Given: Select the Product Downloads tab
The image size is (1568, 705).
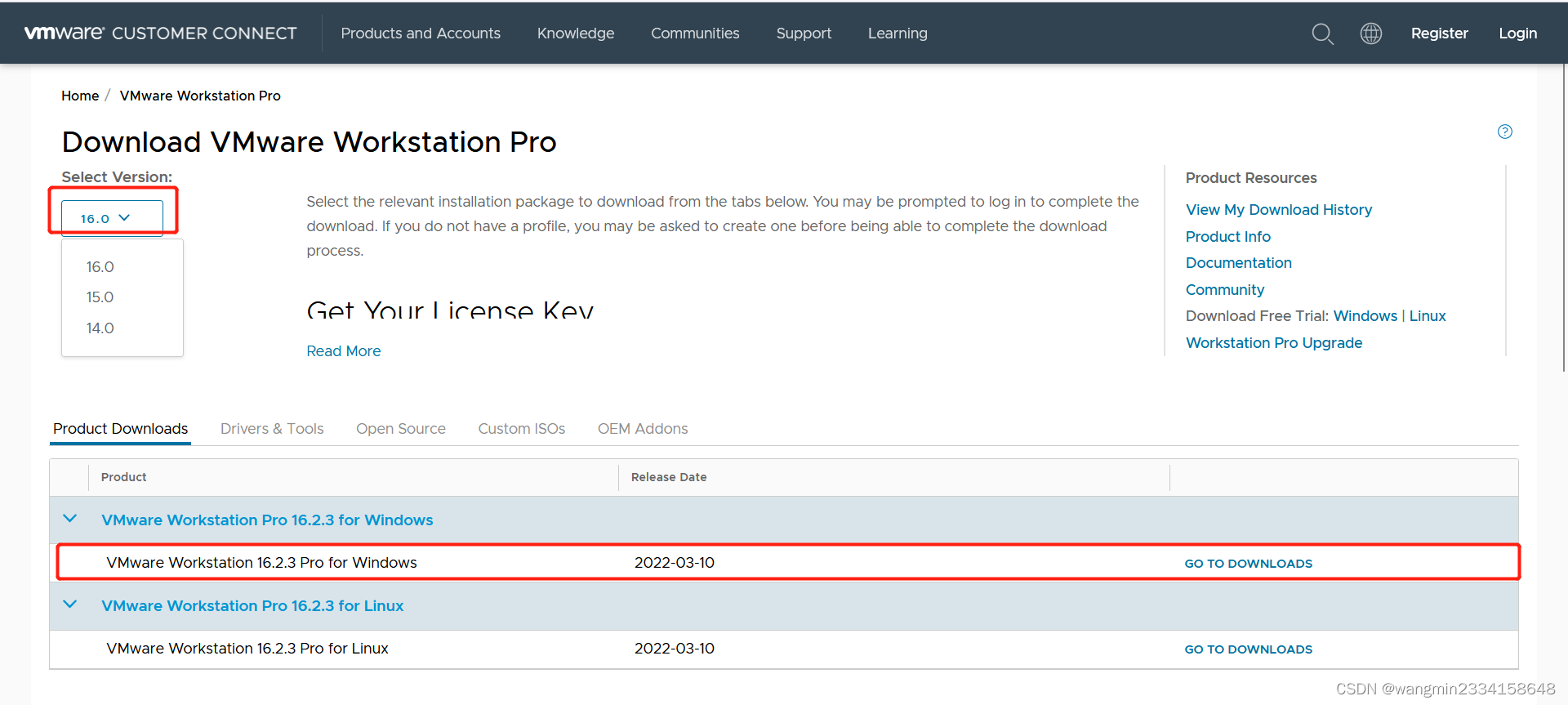Looking at the screenshot, I should [121, 429].
